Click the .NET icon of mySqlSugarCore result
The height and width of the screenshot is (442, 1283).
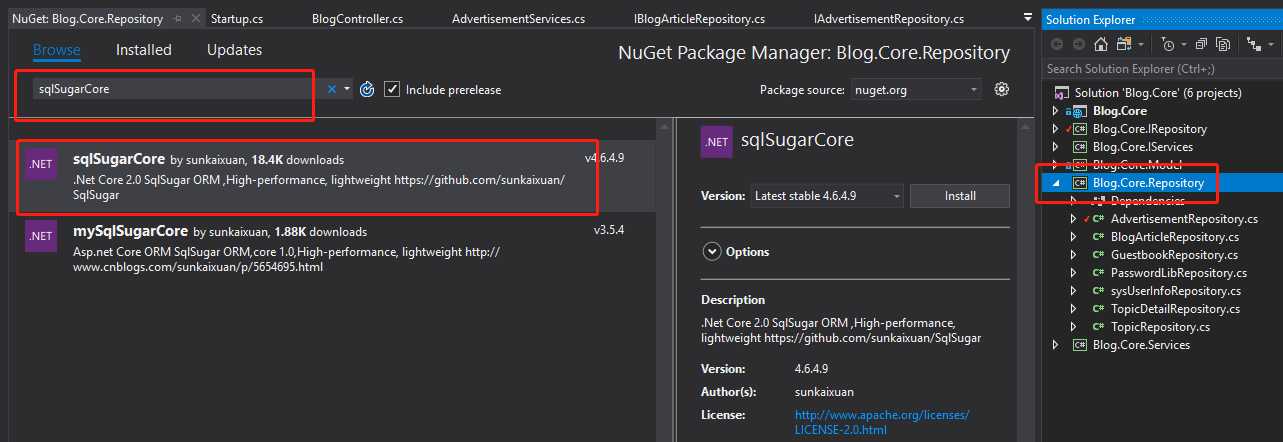point(41,236)
